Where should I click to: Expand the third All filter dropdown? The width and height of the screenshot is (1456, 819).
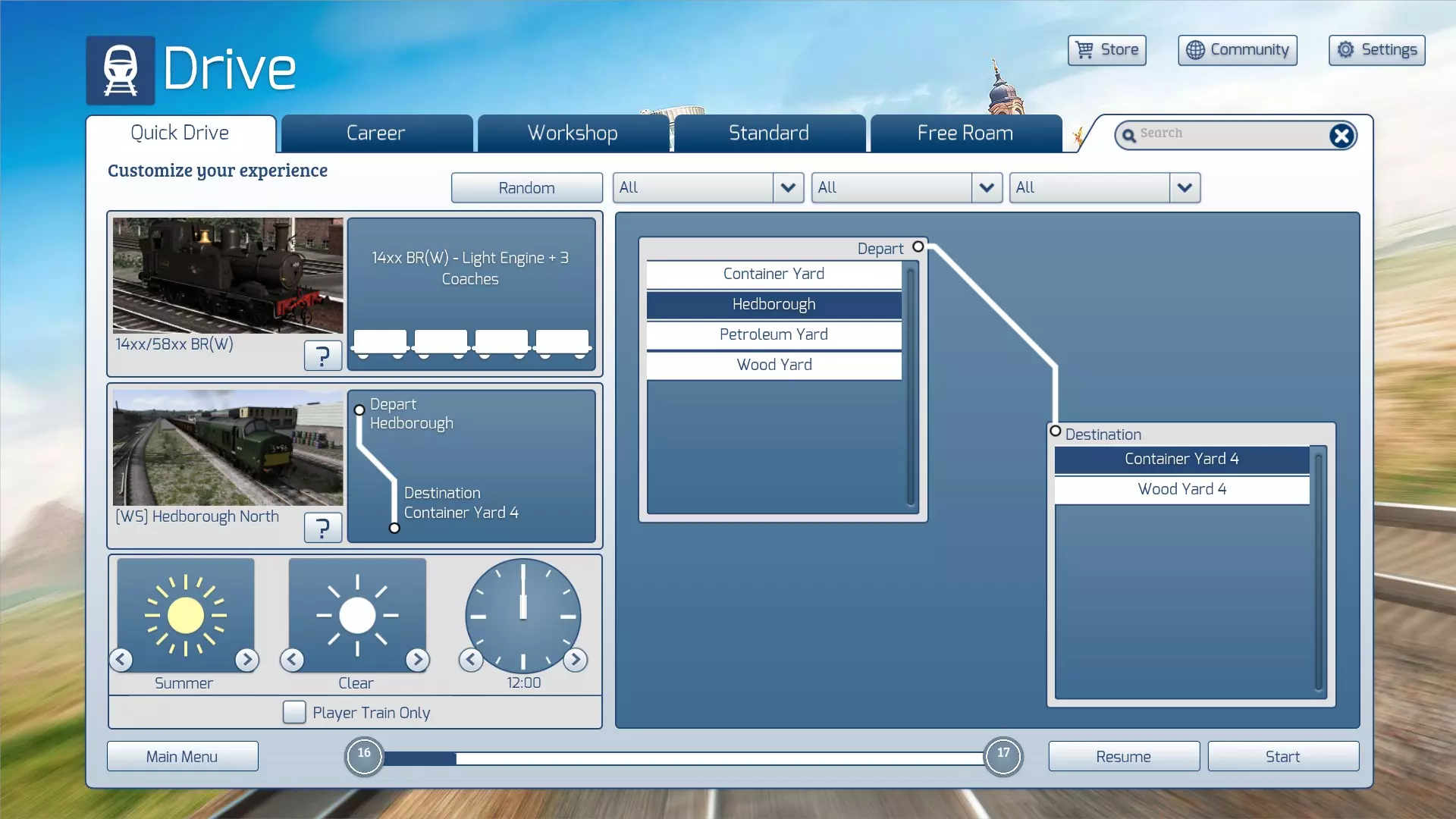coord(1185,187)
